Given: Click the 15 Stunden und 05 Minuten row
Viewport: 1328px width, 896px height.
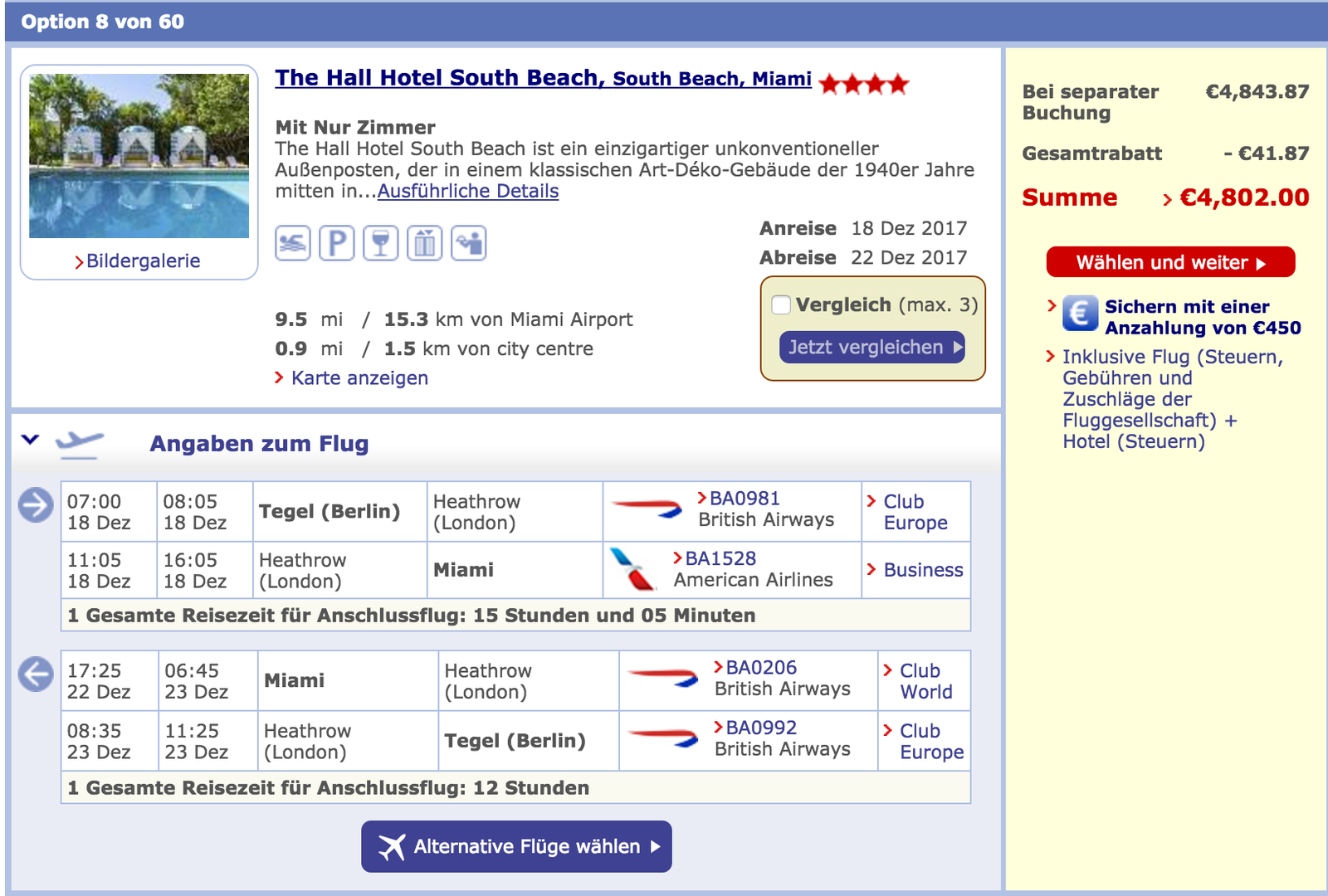Looking at the screenshot, I should coord(515,616).
